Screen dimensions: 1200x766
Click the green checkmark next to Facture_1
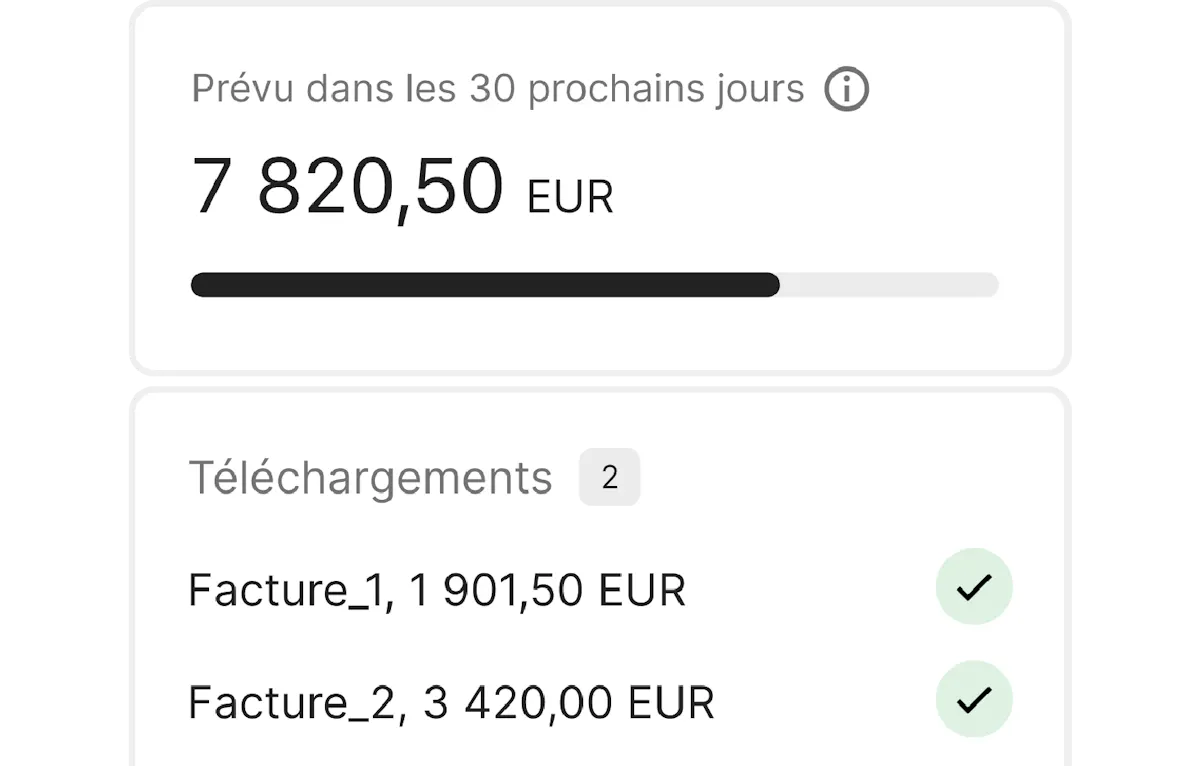(x=974, y=588)
